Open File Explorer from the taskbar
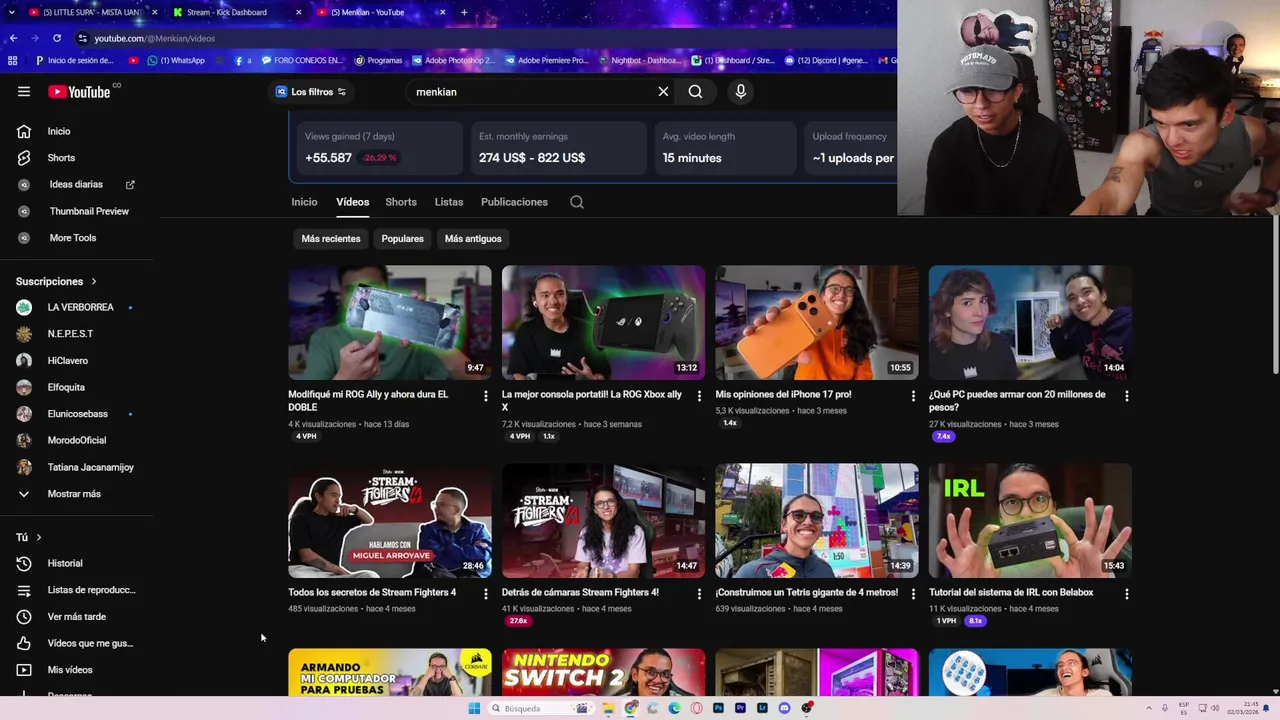This screenshot has width=1280, height=720. coord(608,708)
